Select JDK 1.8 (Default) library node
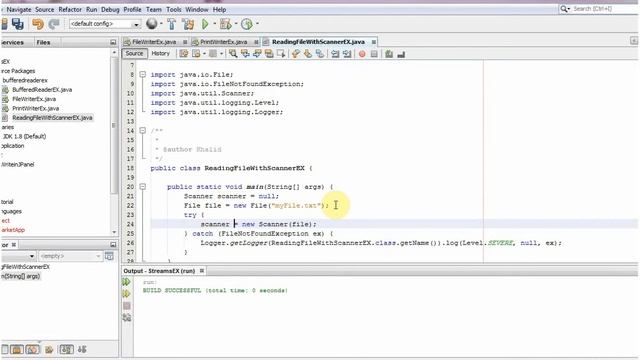The image size is (640, 360). pos(24,136)
